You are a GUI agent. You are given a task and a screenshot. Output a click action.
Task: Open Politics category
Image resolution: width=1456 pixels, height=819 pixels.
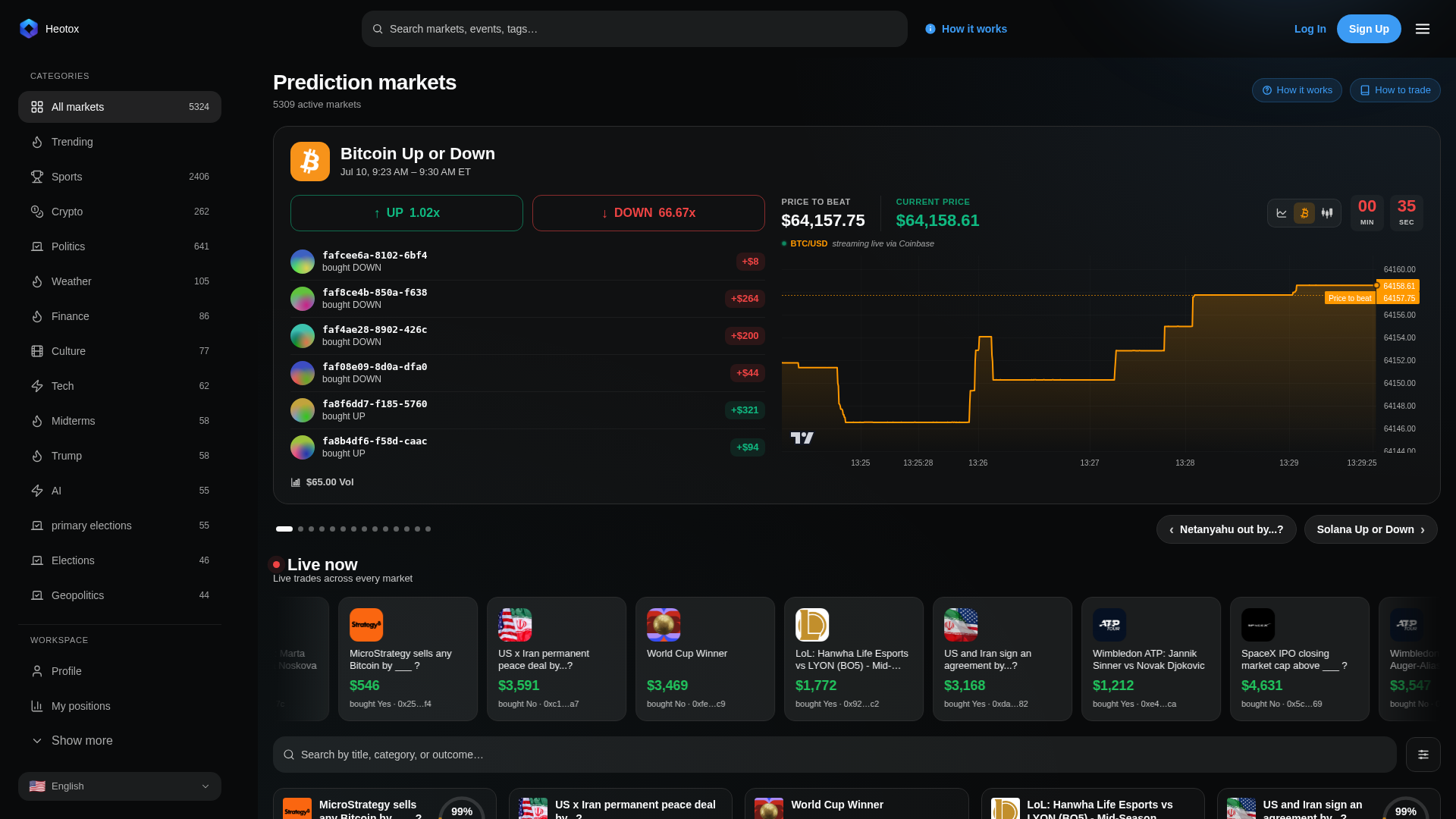coord(120,246)
